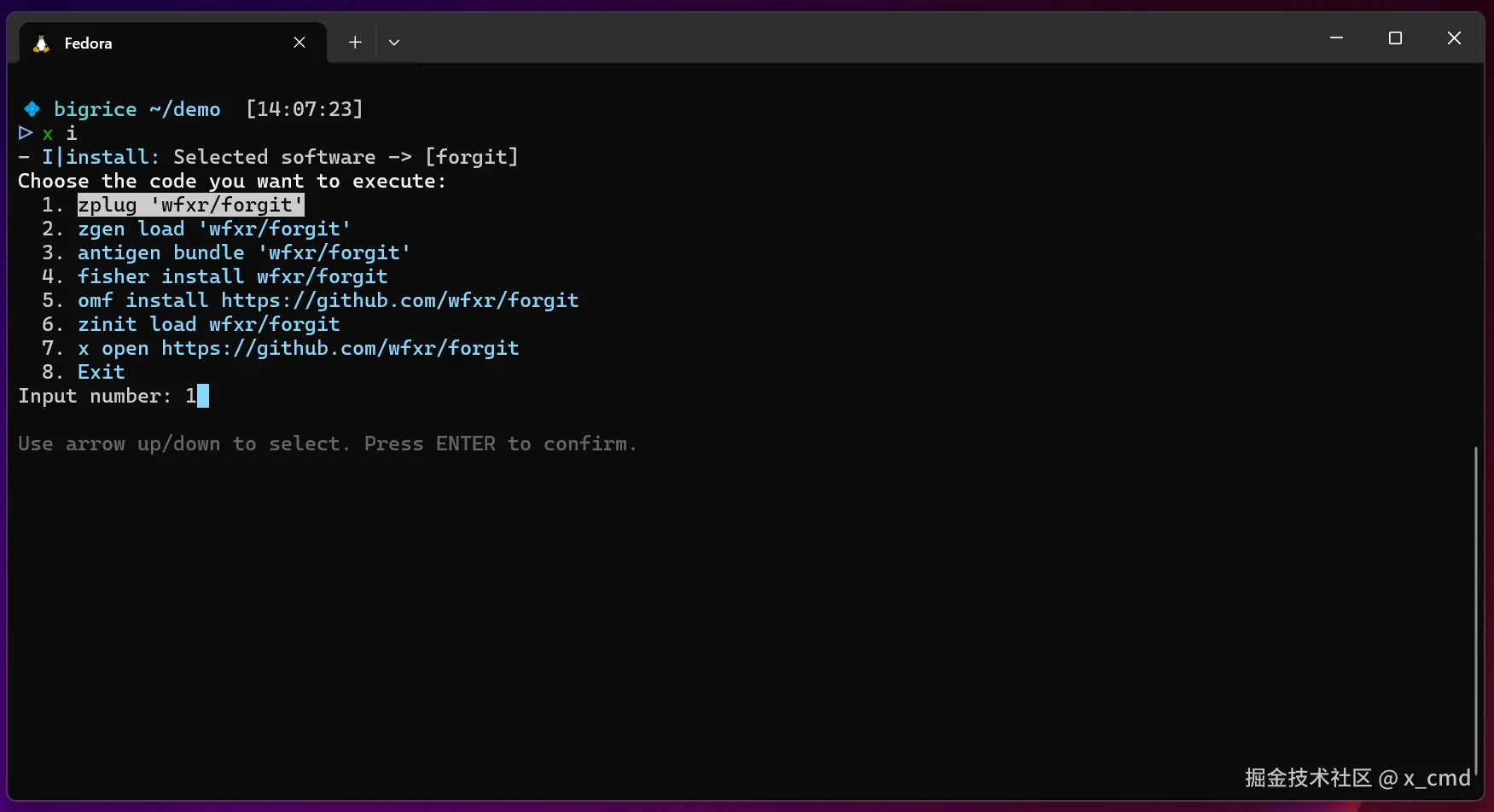Select option 3 antigen bundle 'wfxr/forgit'
Viewport: 1494px width, 812px height.
point(243,252)
